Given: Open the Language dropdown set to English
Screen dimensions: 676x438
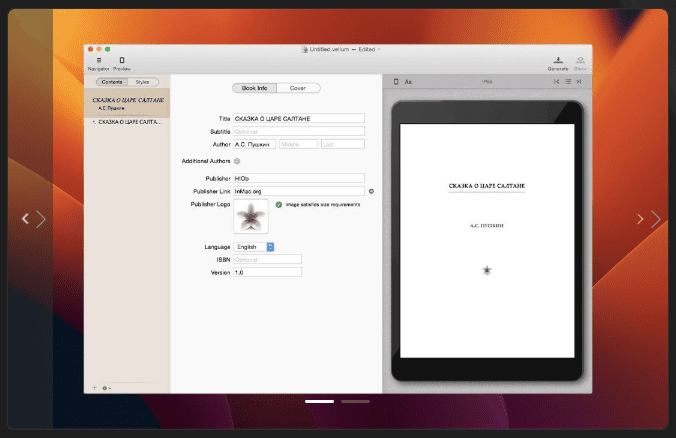Looking at the screenshot, I should [x=254, y=247].
